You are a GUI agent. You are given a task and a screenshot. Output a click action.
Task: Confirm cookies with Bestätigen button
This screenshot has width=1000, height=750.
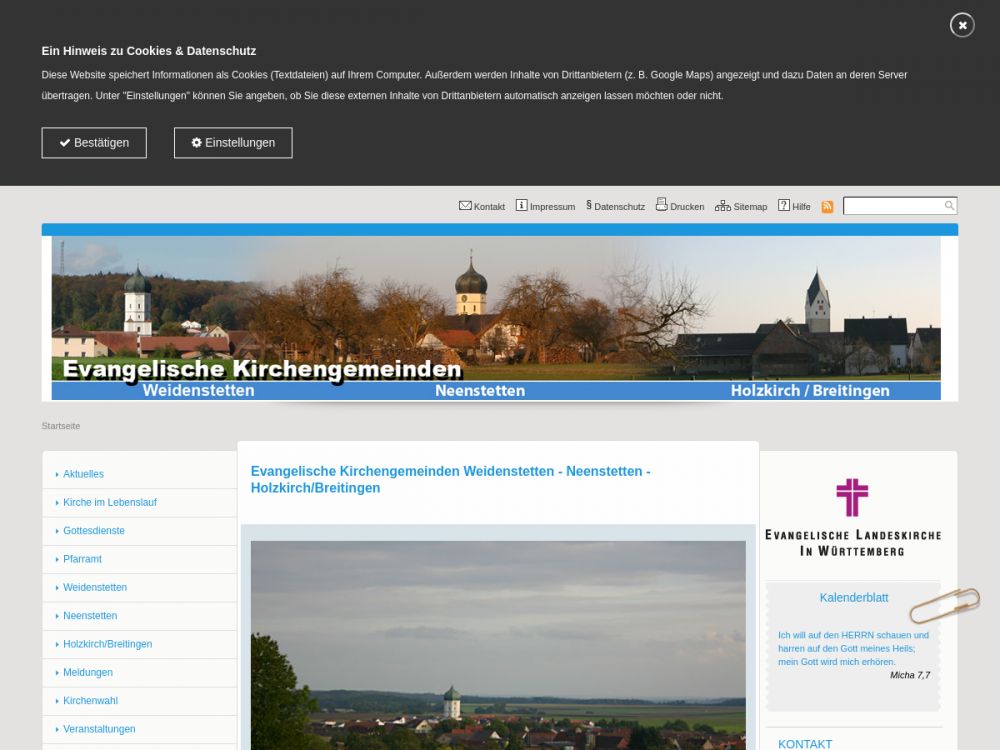pyautogui.click(x=94, y=143)
